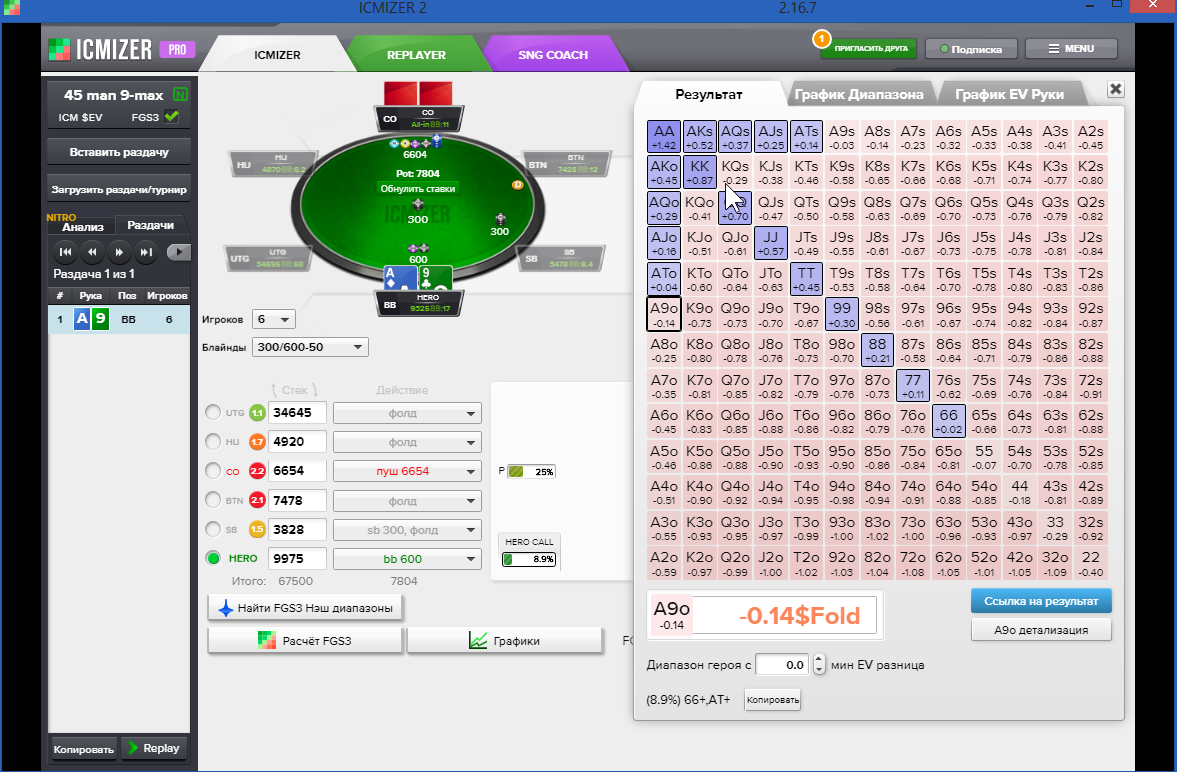
Task: Go to the next hand
Action: pyautogui.click(x=119, y=252)
